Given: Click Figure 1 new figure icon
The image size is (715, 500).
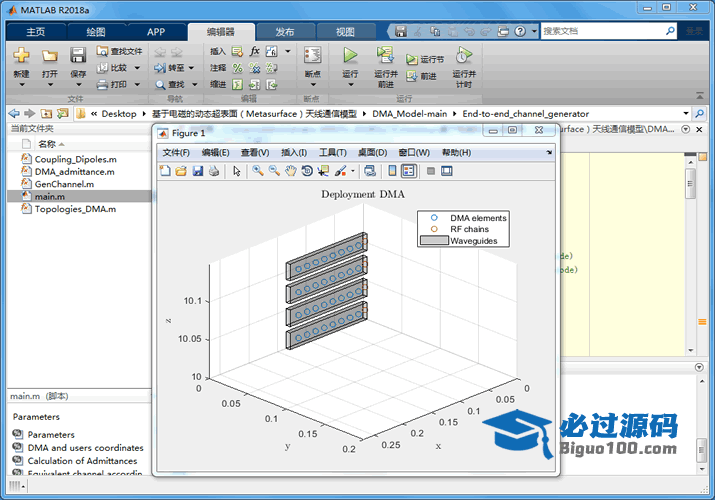Looking at the screenshot, I should pyautogui.click(x=165, y=171).
